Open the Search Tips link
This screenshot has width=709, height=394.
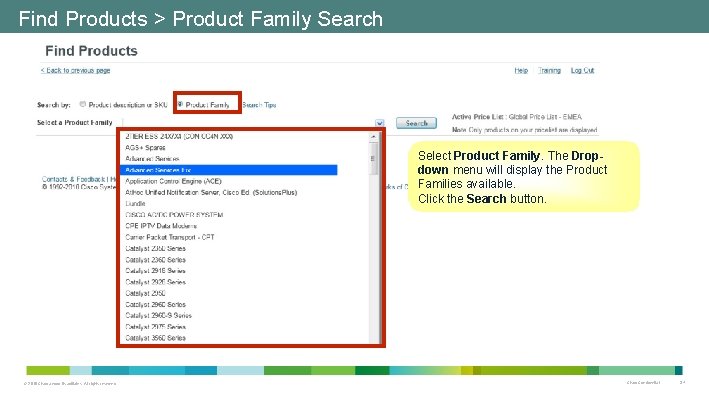[259, 105]
